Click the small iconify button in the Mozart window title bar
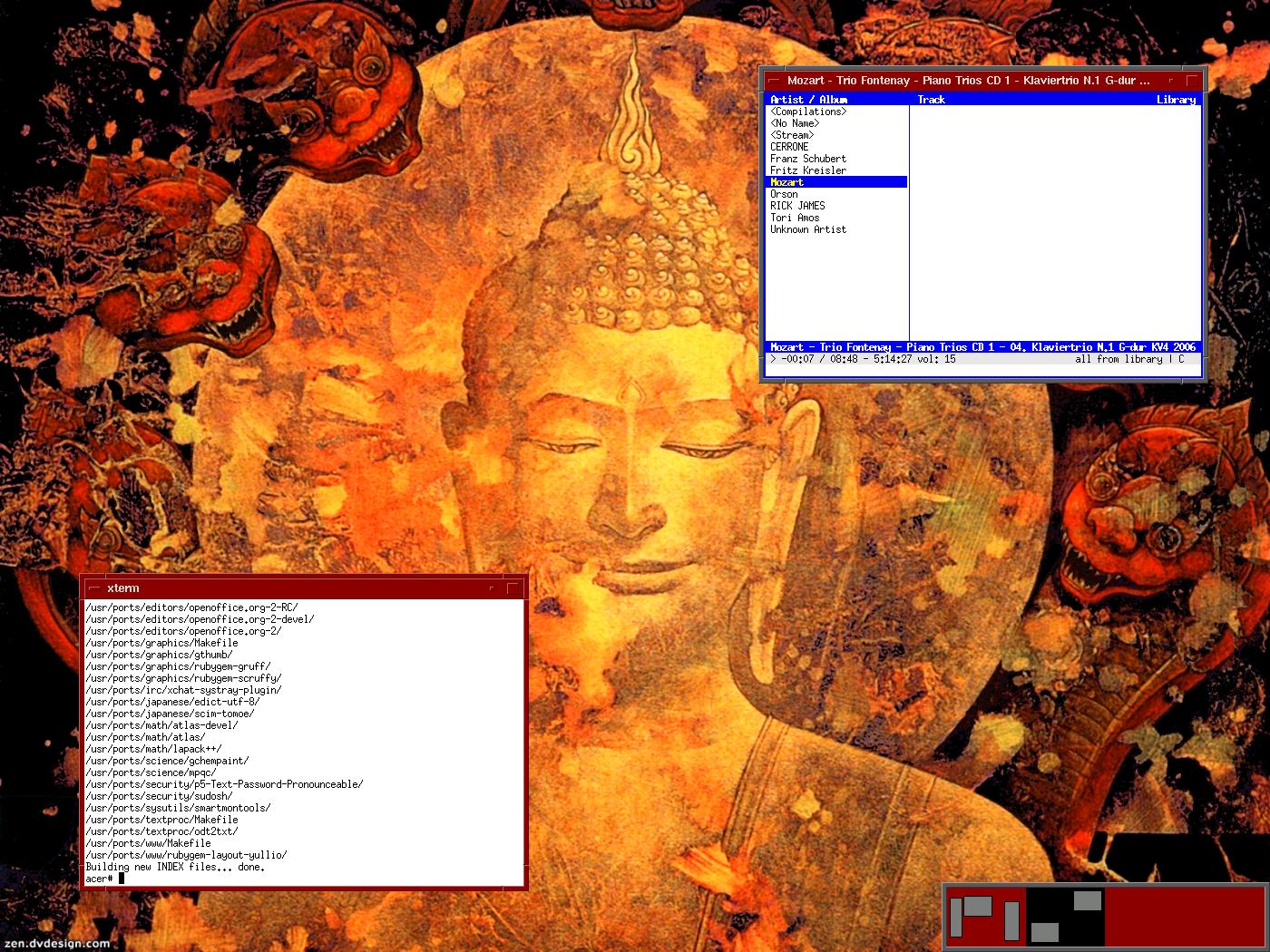Screen dimensions: 1270x952 pyautogui.click(x=1171, y=81)
